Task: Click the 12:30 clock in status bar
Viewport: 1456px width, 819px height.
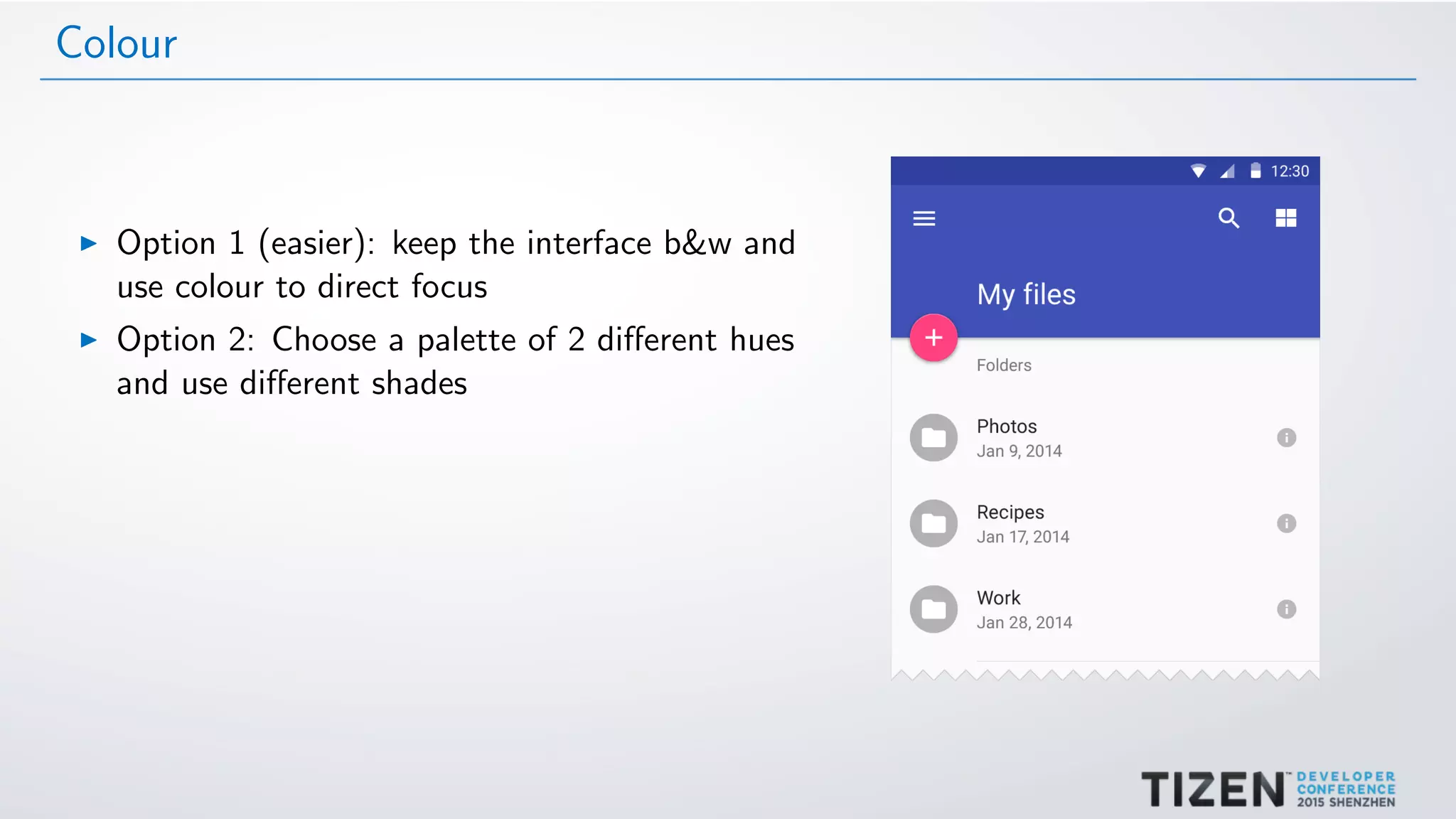Action: [1290, 171]
